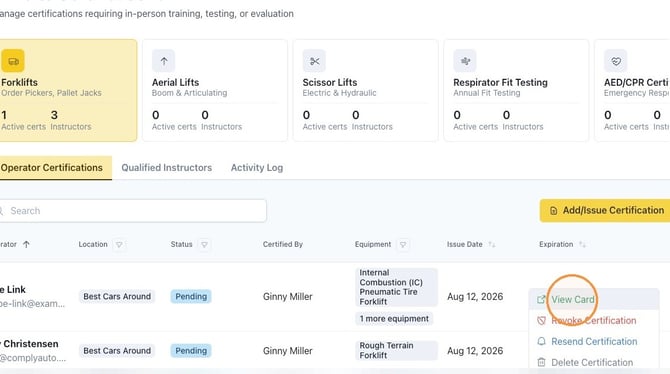670x374 pixels.
Task: Click Best Cars Around in Link row
Action: point(117,297)
